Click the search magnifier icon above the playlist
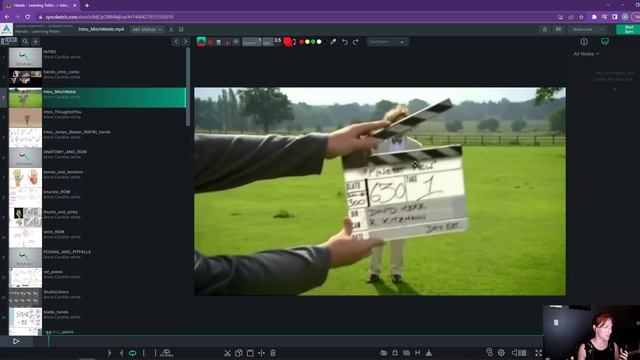Viewport: 640px width, 360px height. [x=25, y=41]
